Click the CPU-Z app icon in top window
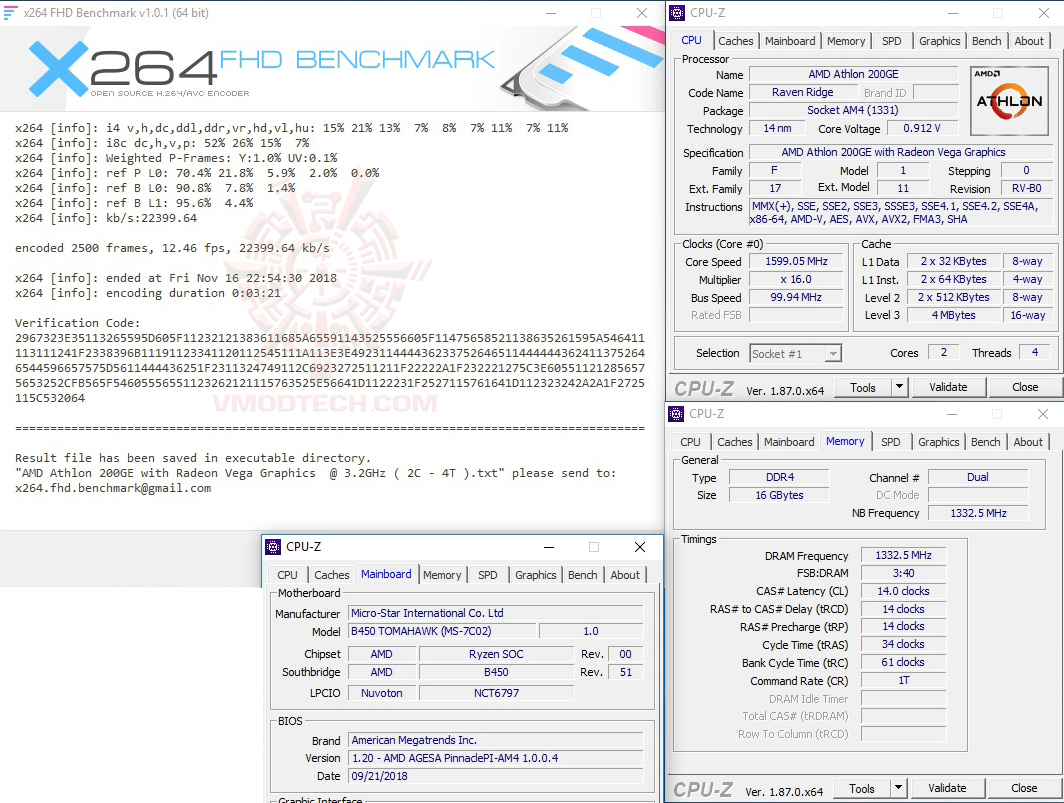The height and width of the screenshot is (803, 1064). 677,13
